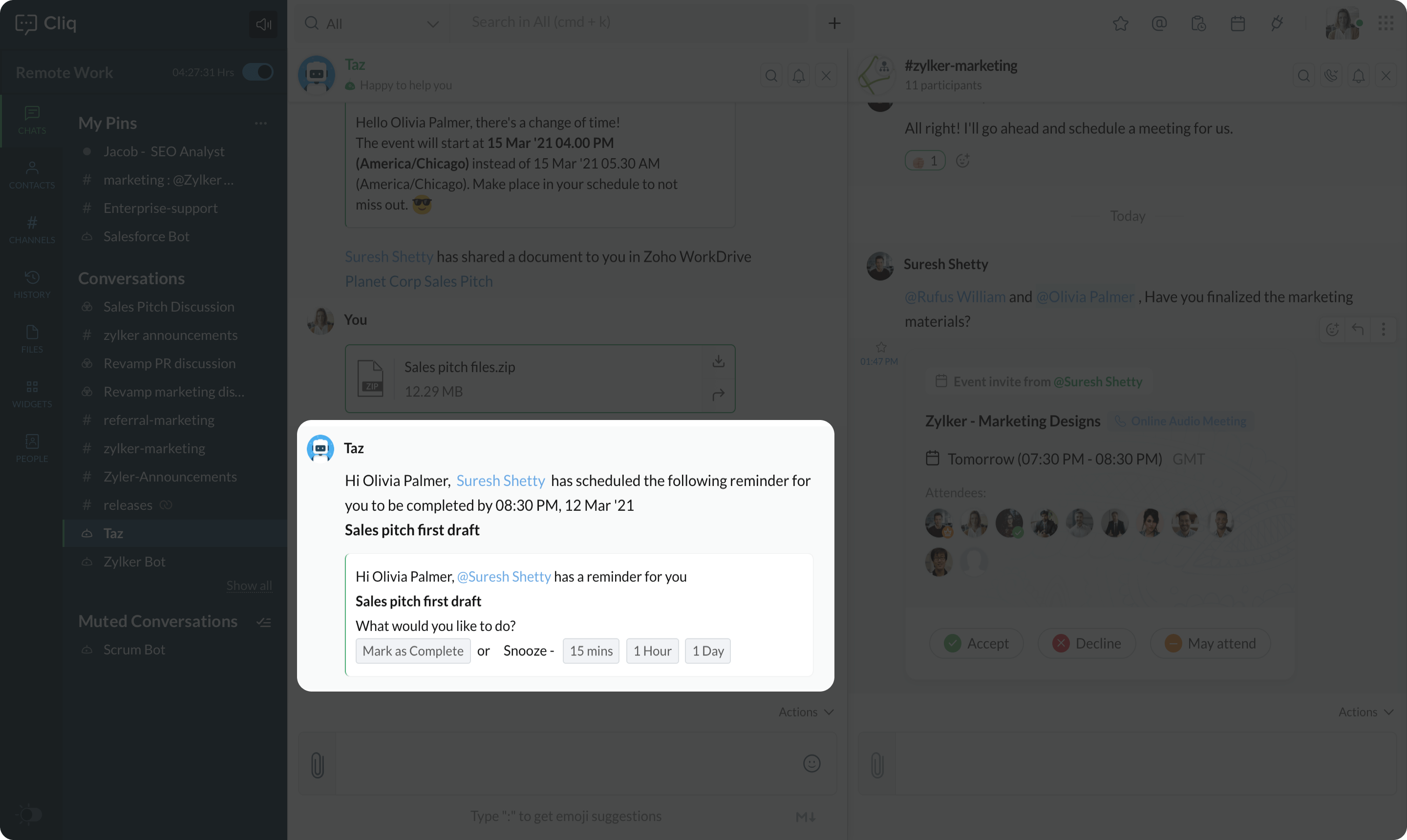Expand the Muted Conversations section
Screen dimensions: 1407x840
158,621
